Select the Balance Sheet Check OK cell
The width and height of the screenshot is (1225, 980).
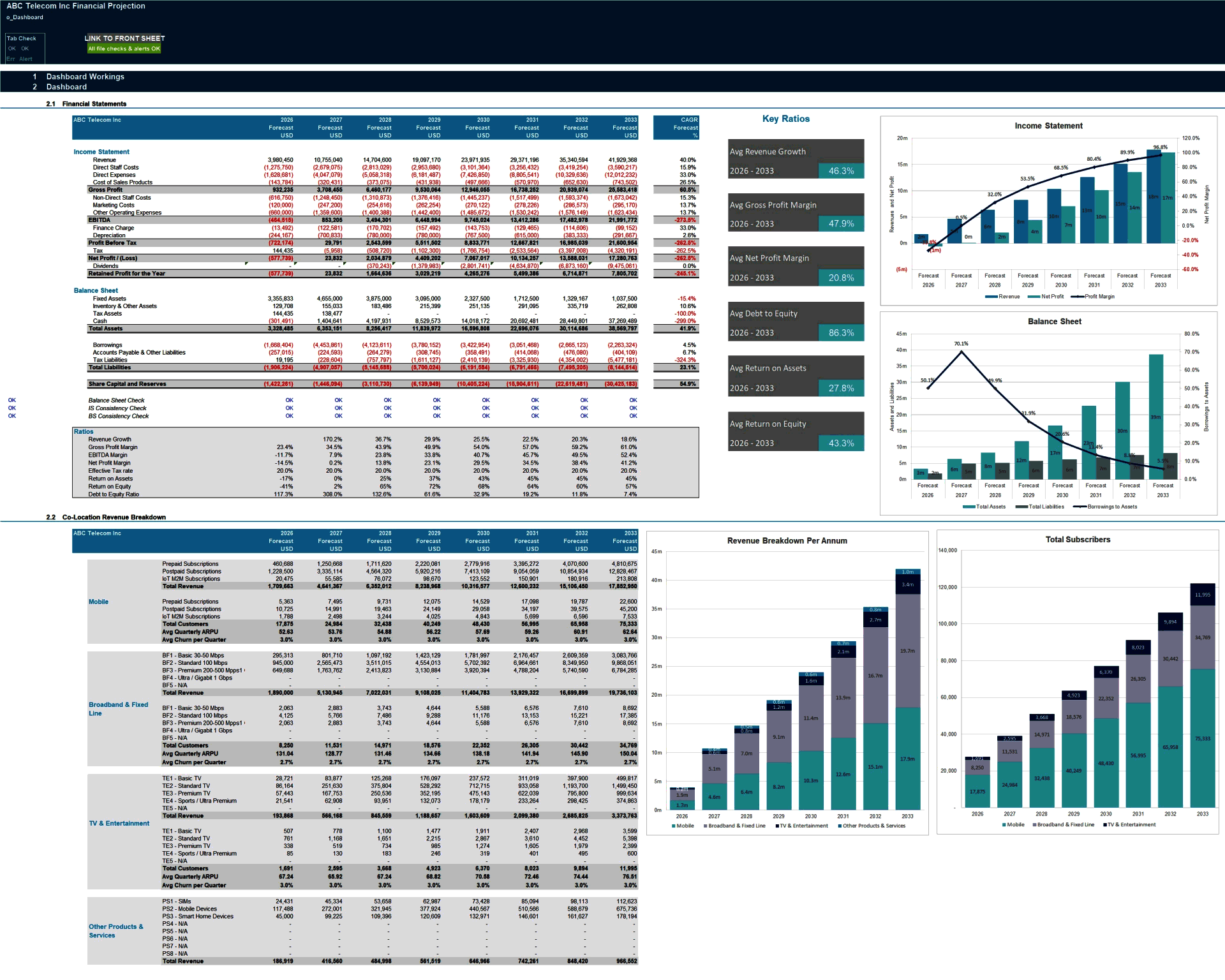(290, 400)
